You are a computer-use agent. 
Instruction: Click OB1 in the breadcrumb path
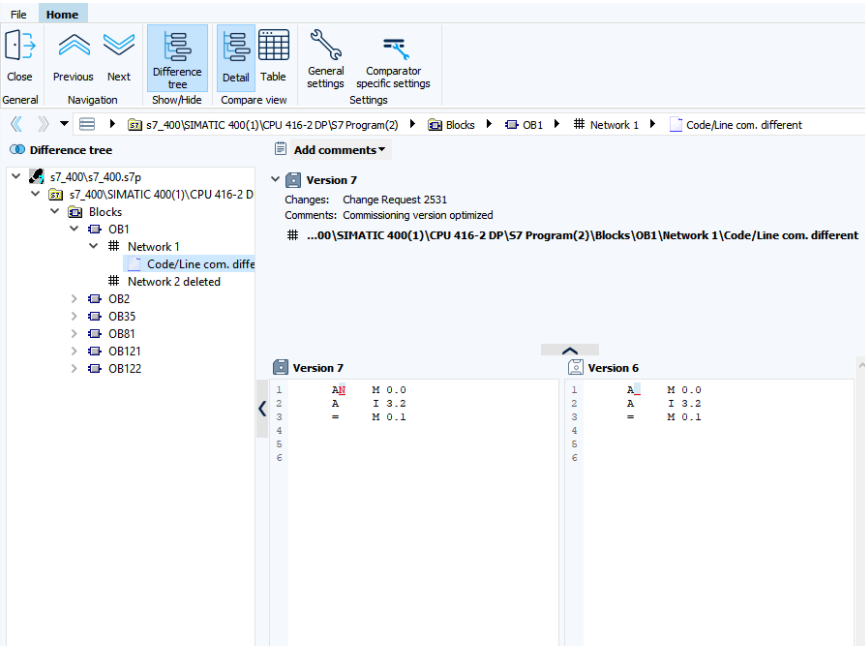[x=532, y=125]
